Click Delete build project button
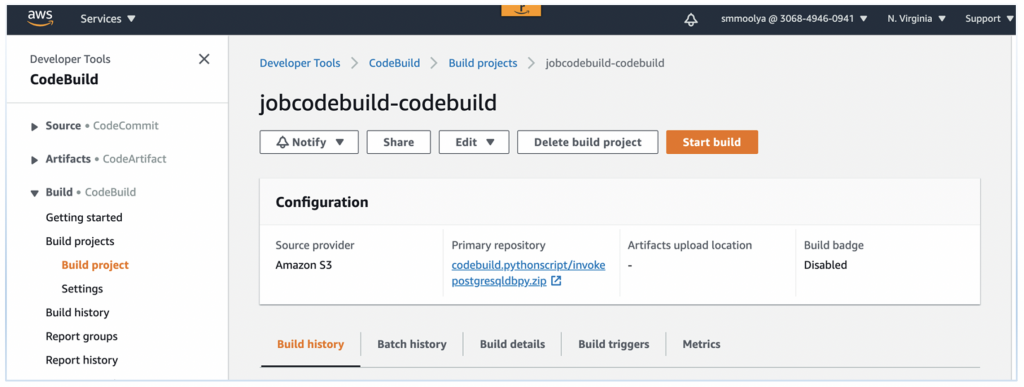1024x387 pixels. (x=588, y=142)
